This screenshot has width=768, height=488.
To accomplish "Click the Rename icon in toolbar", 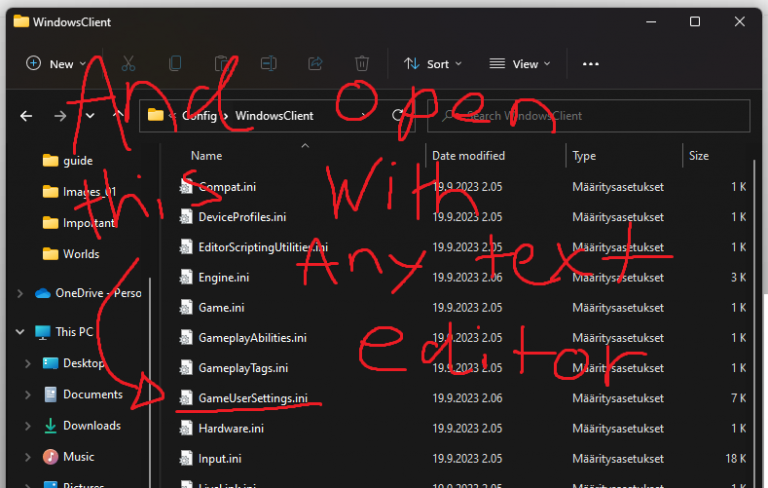I will pos(268,63).
